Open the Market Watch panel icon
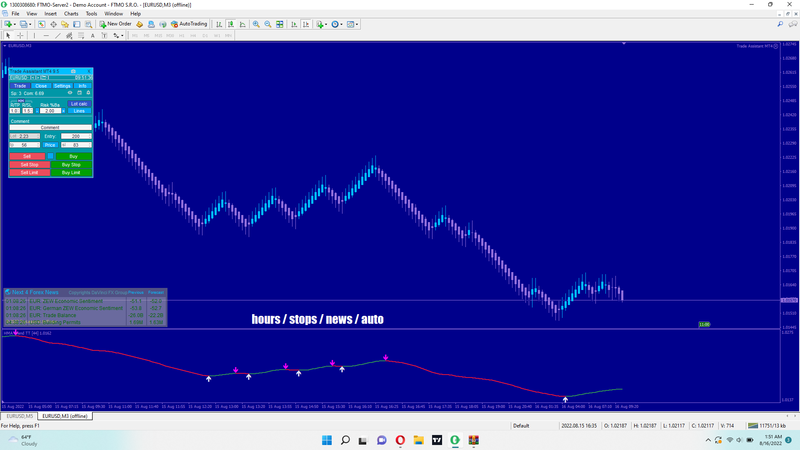 tap(41, 24)
